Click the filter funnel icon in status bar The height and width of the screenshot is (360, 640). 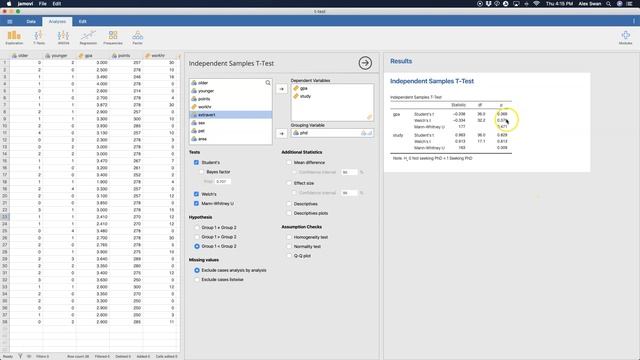20,356
